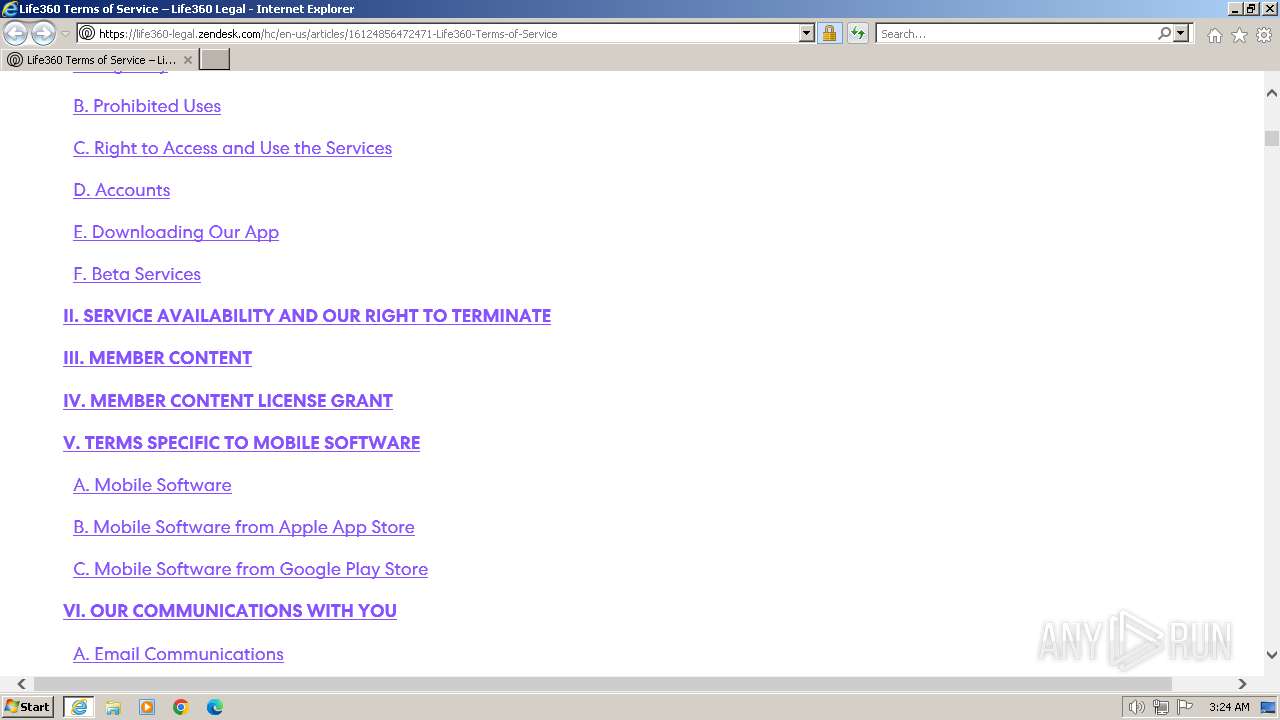The width and height of the screenshot is (1280, 720).
Task: Open Mobile Software from Apple App Store link
Action: (244, 527)
